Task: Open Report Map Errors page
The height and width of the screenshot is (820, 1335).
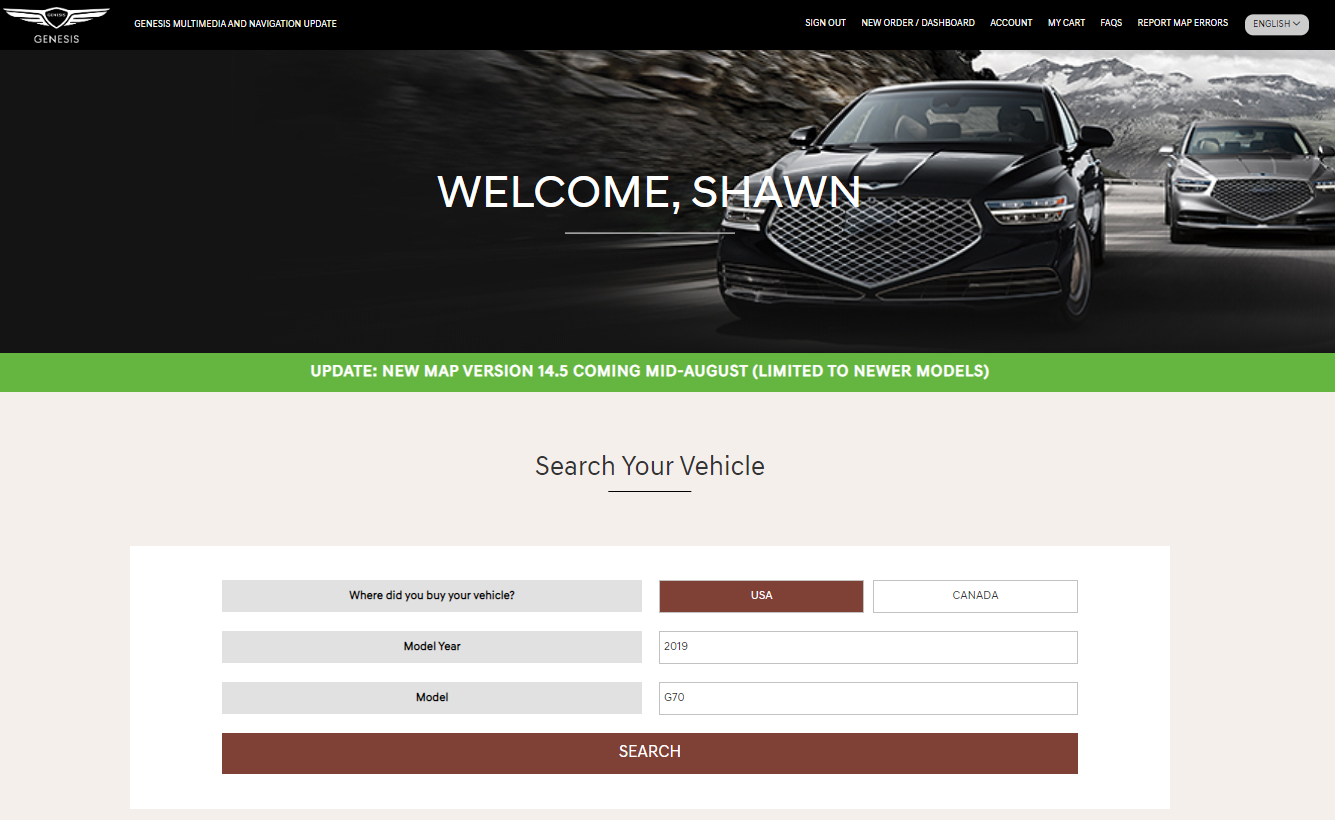Action: click(1183, 23)
